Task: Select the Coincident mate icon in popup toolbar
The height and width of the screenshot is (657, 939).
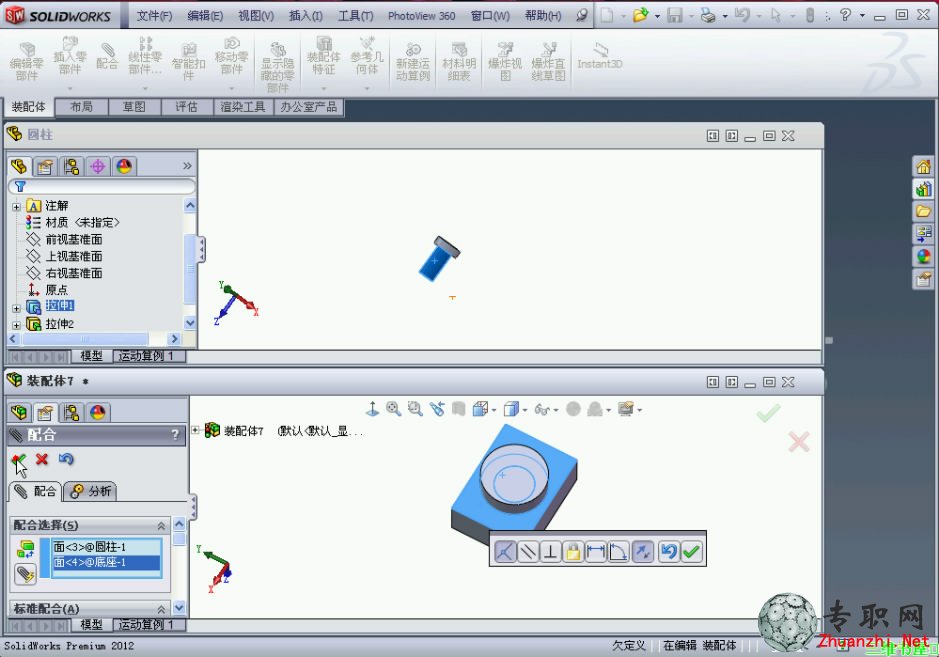Action: [x=505, y=551]
